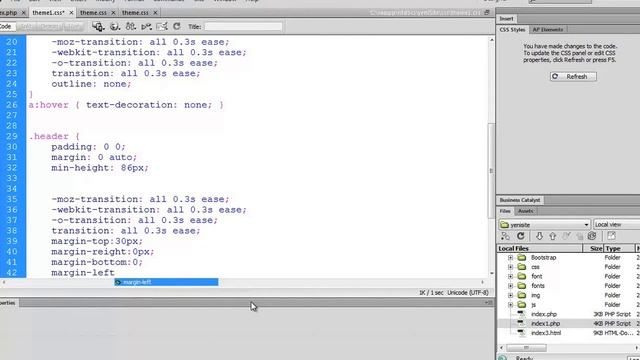The height and width of the screenshot is (360, 640).
Task: Click line number 29 in gutter
Action: coord(11,136)
